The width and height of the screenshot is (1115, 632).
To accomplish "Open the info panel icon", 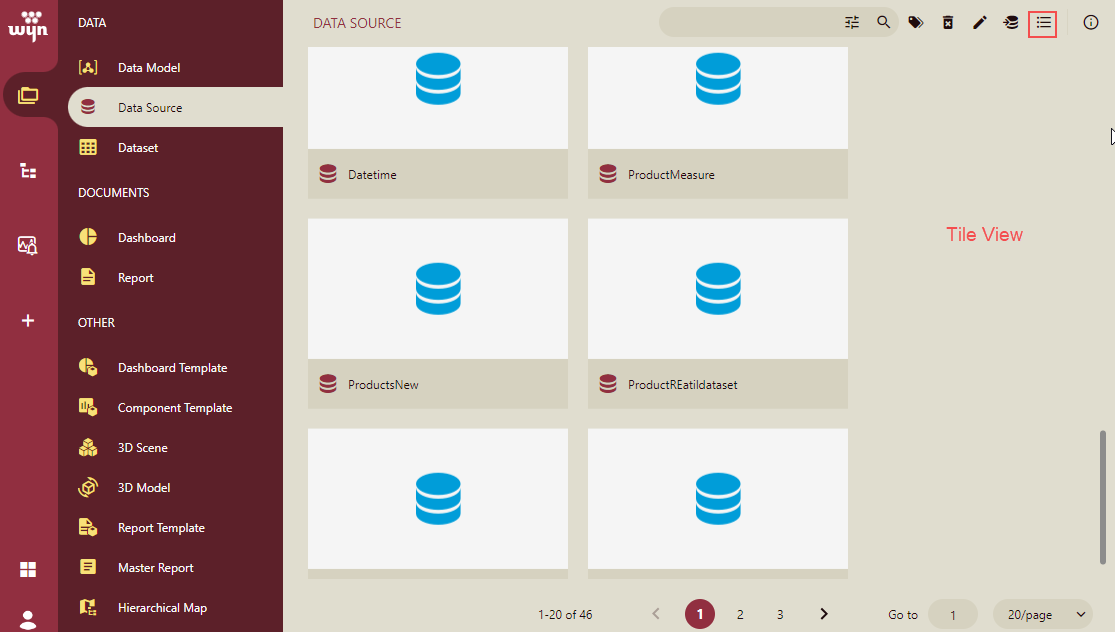I will (1091, 22).
